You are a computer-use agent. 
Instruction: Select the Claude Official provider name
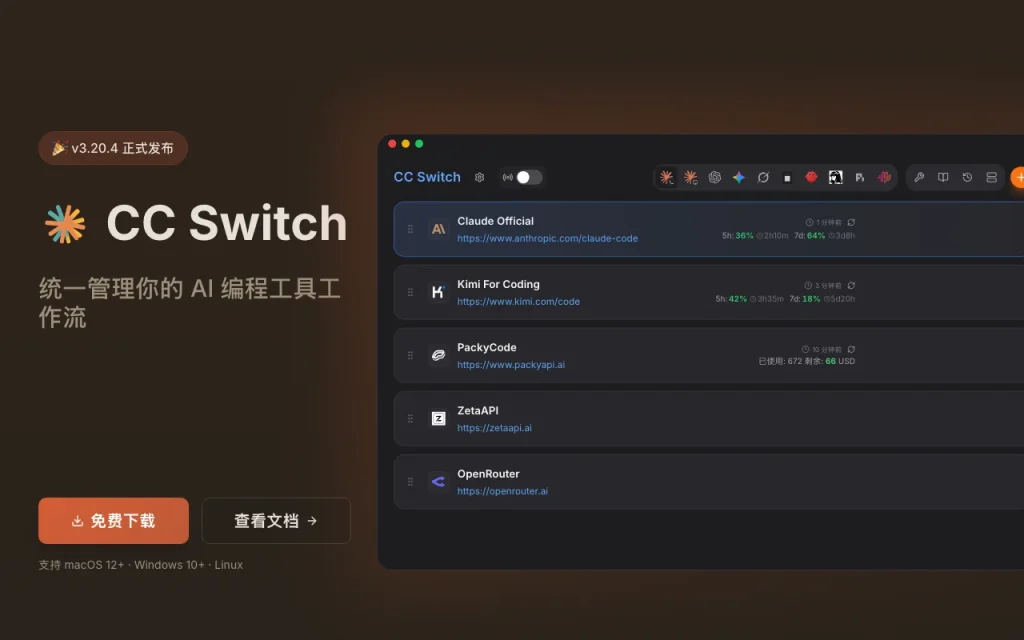[495, 221]
